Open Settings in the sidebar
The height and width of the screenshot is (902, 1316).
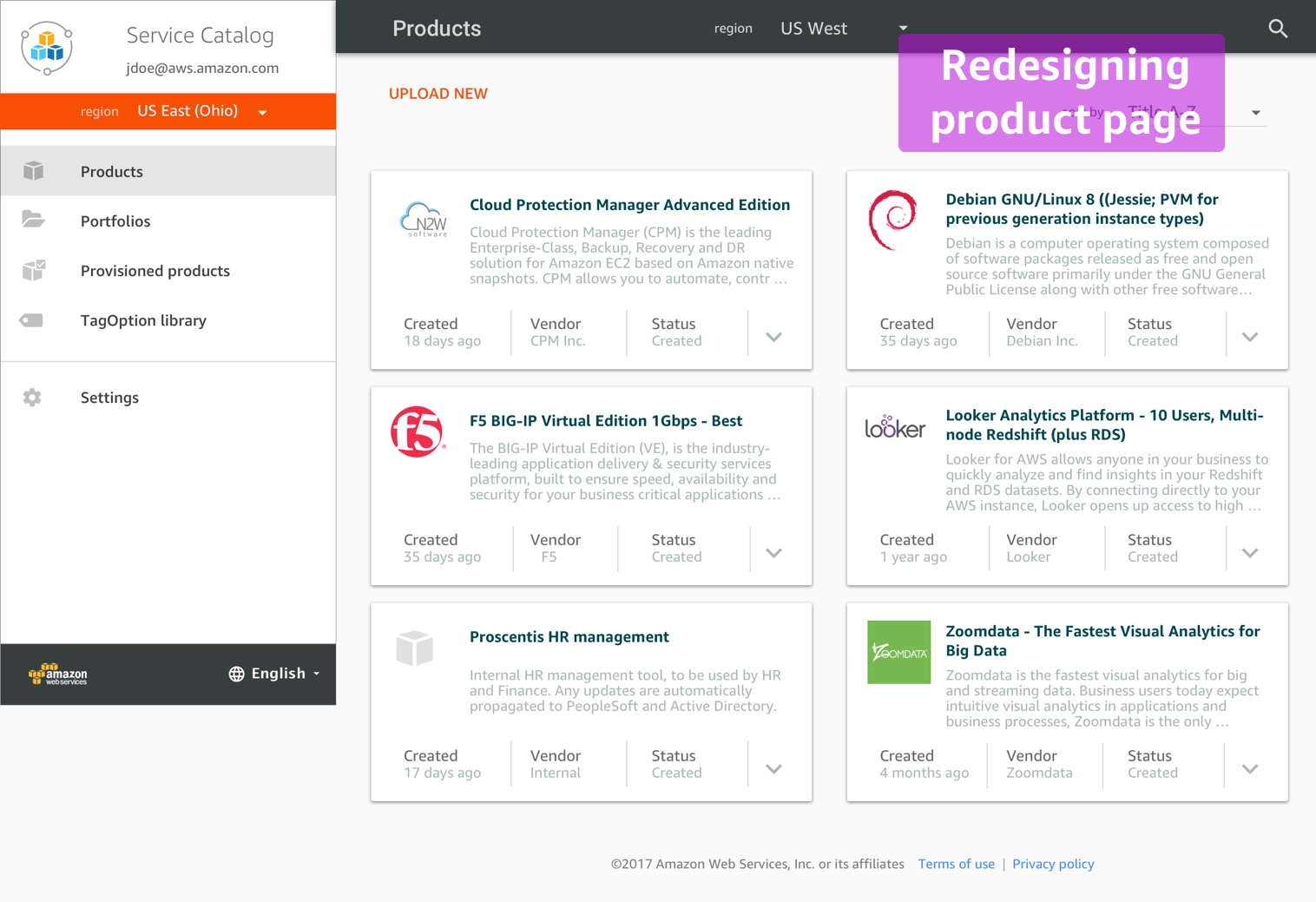coord(168,397)
